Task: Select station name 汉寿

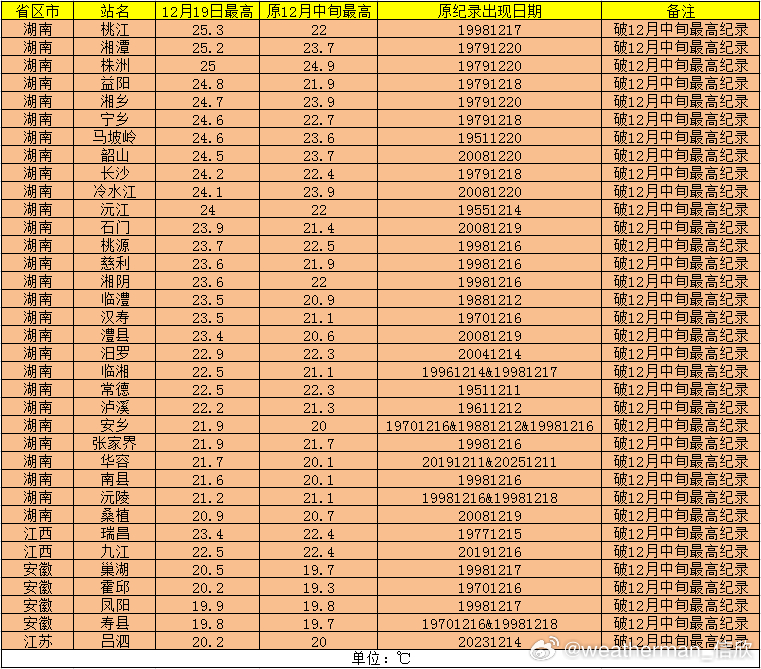Action: tap(115, 318)
